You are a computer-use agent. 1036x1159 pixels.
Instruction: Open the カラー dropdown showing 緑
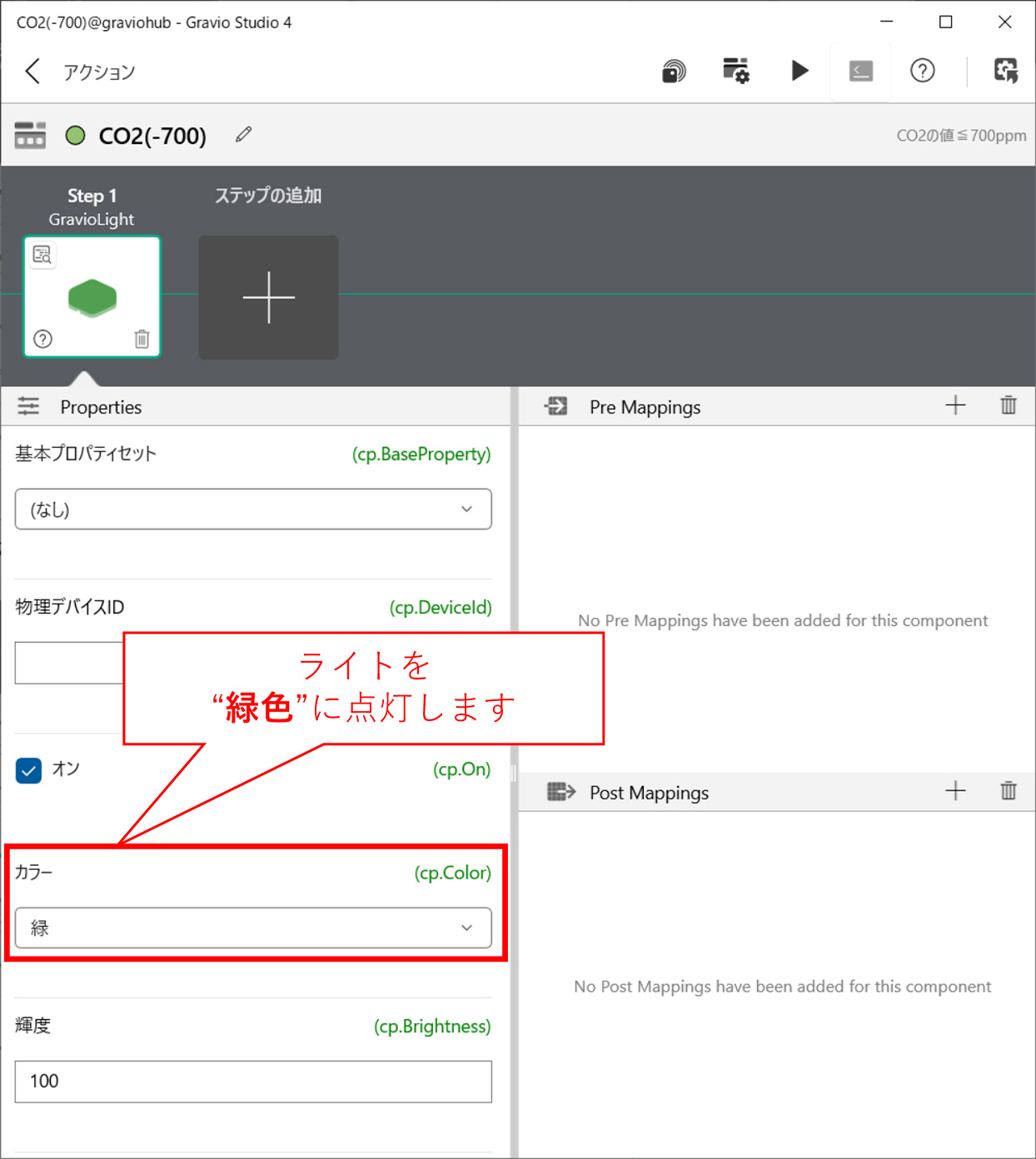(253, 928)
